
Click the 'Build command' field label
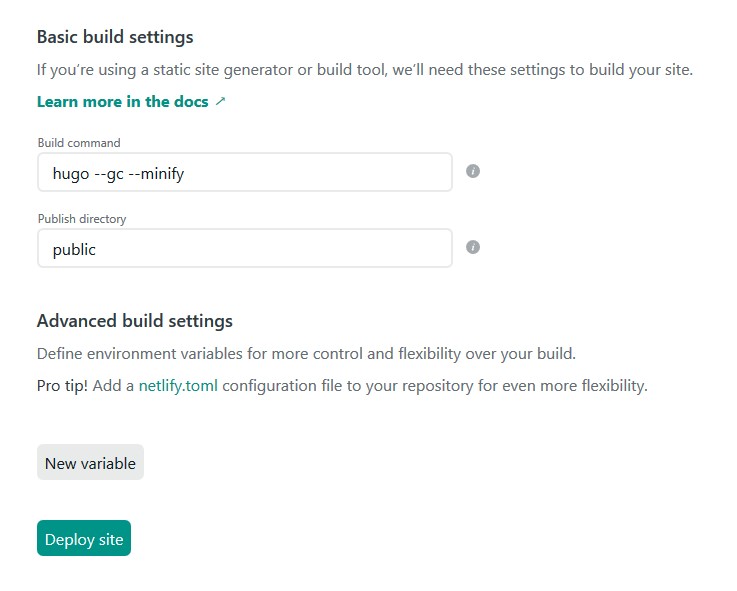[79, 143]
